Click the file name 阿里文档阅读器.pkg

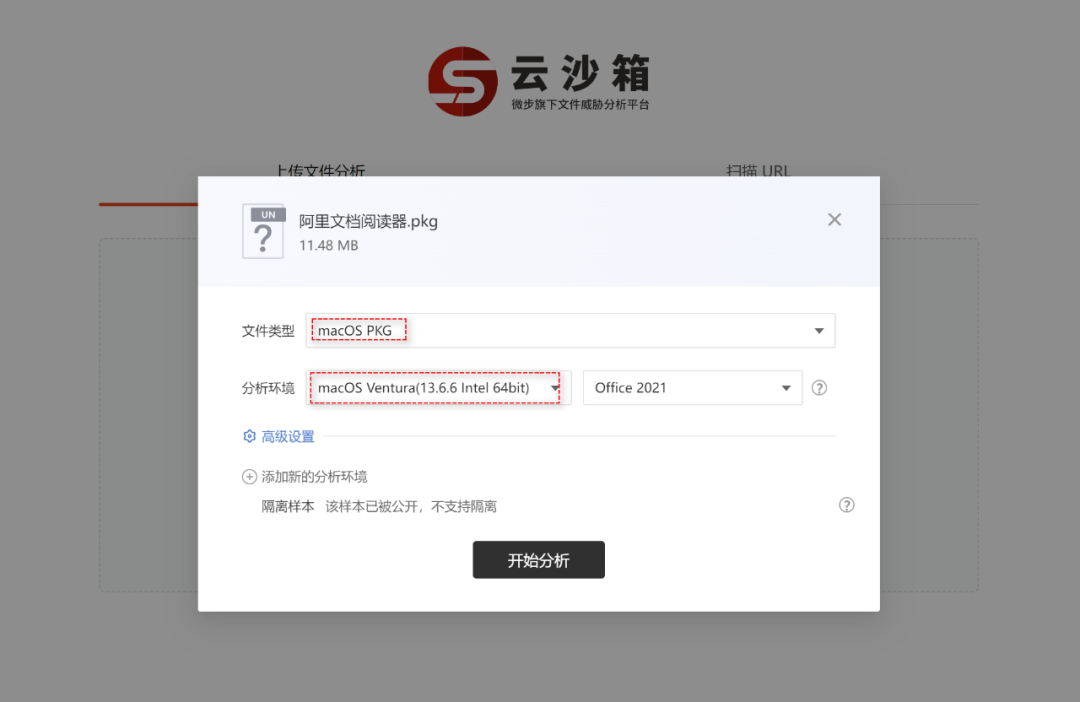pos(368,221)
